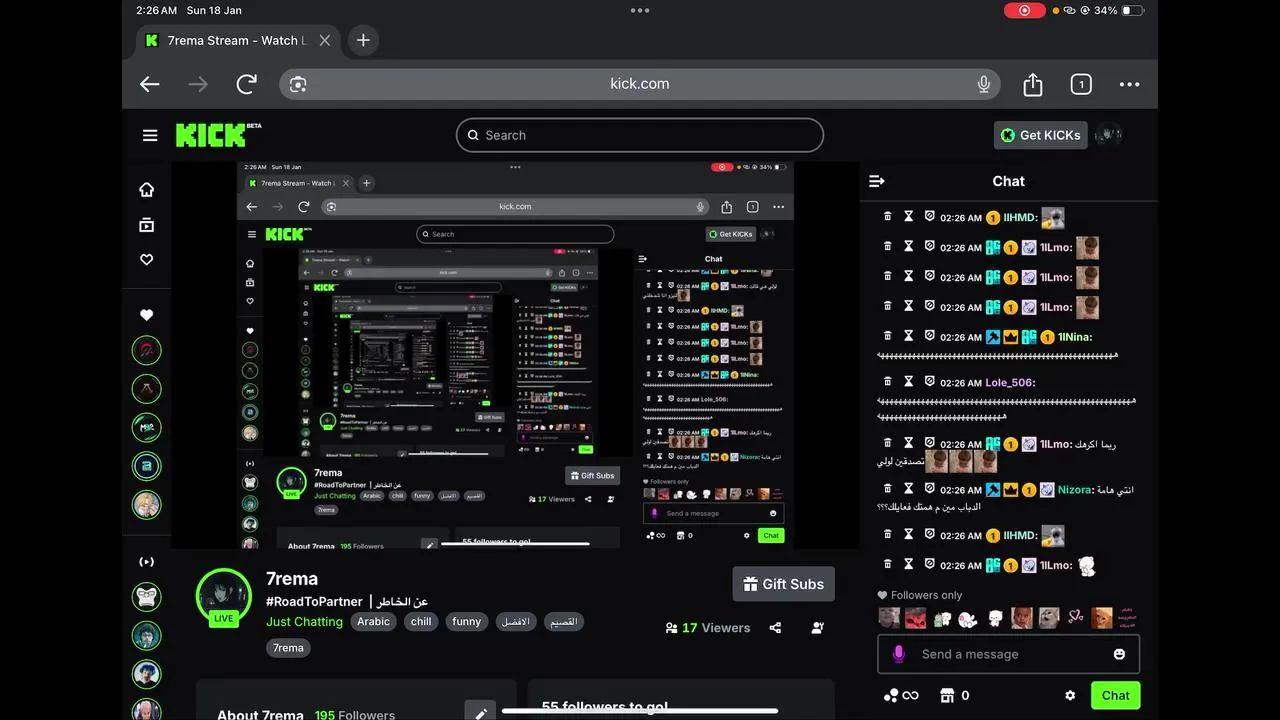Delete Lole_506's chat message
This screenshot has height=720, width=1280.
point(887,381)
